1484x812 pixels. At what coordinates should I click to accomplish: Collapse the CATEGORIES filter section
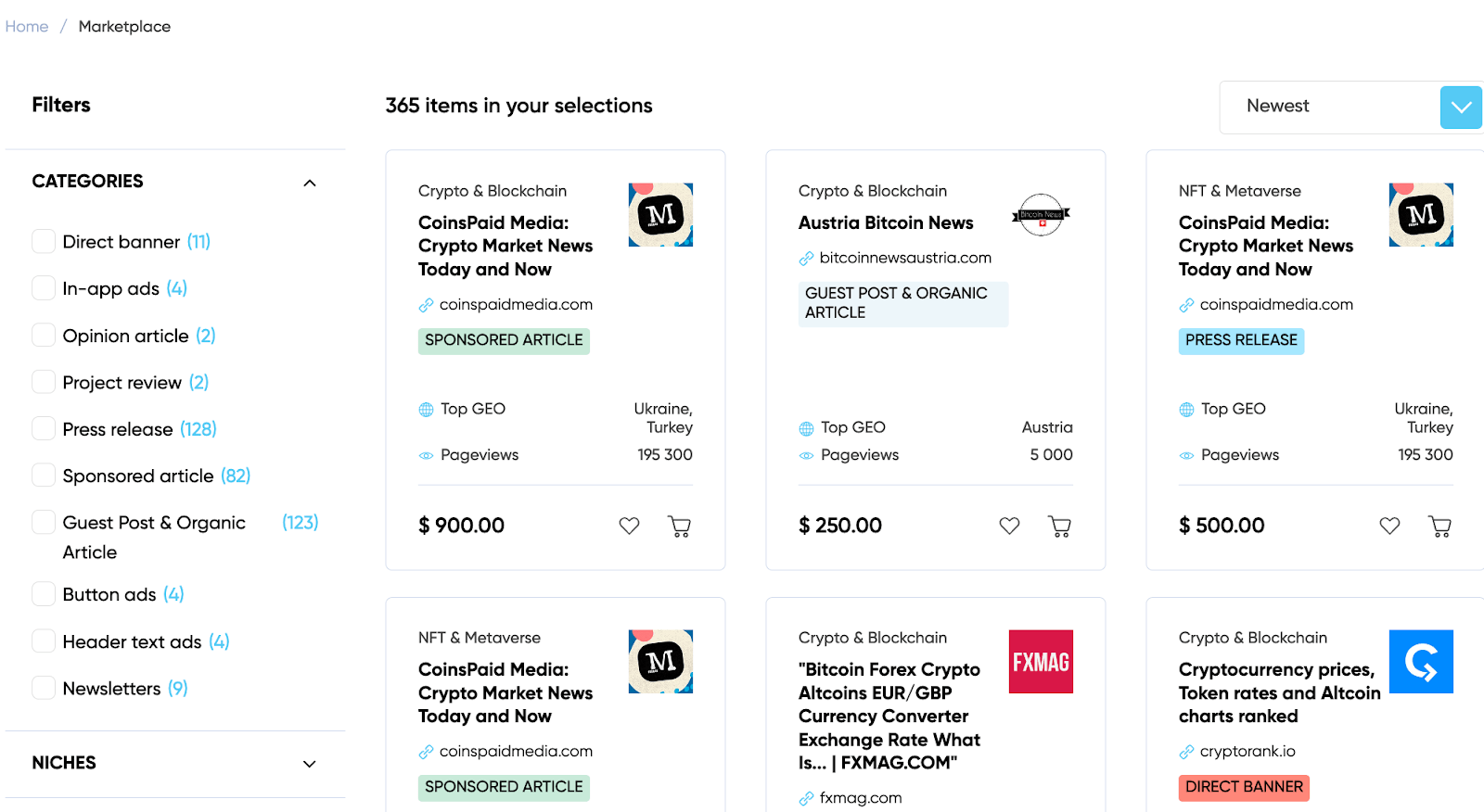(x=309, y=183)
